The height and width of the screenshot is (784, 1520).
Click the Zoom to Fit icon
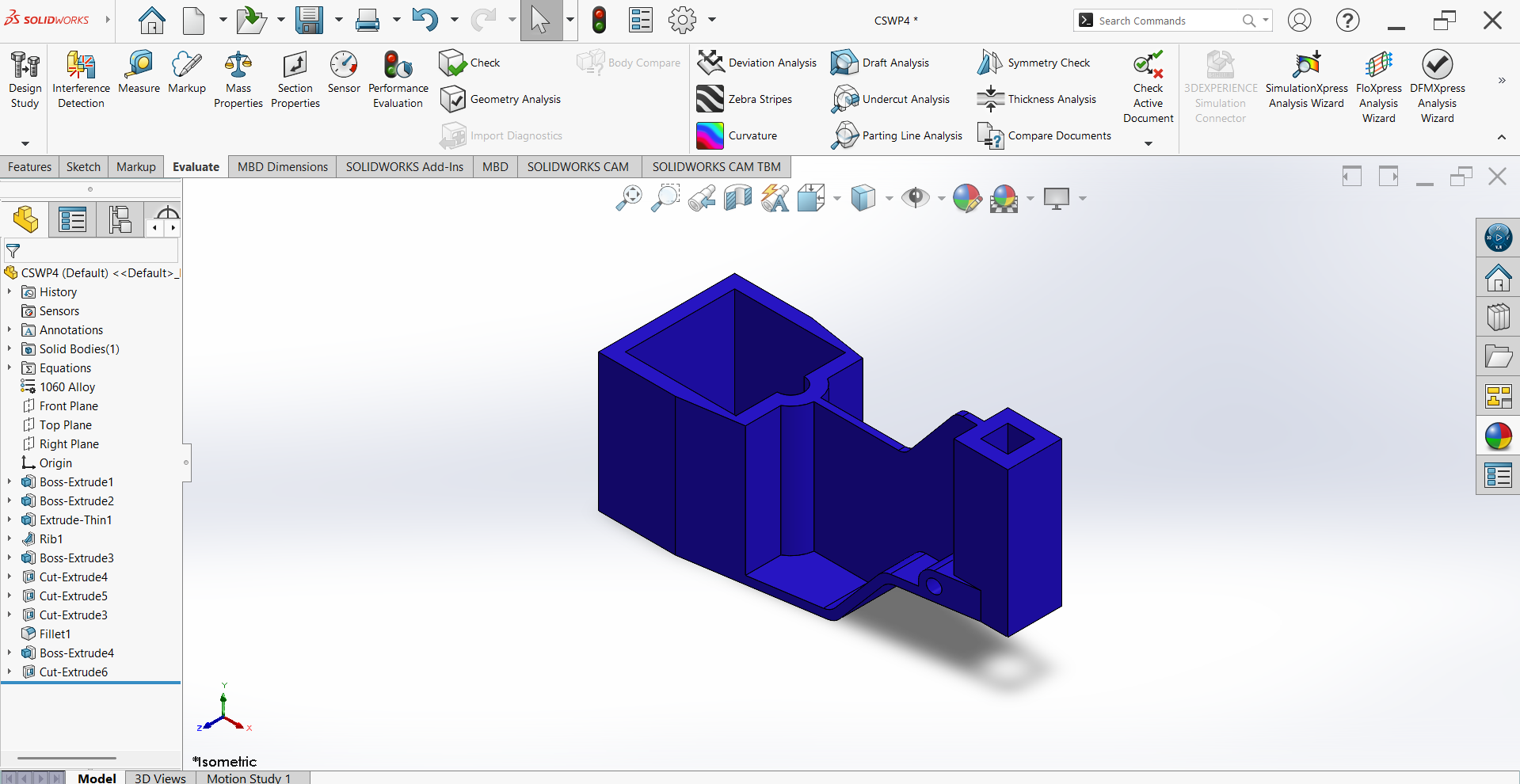pos(629,198)
